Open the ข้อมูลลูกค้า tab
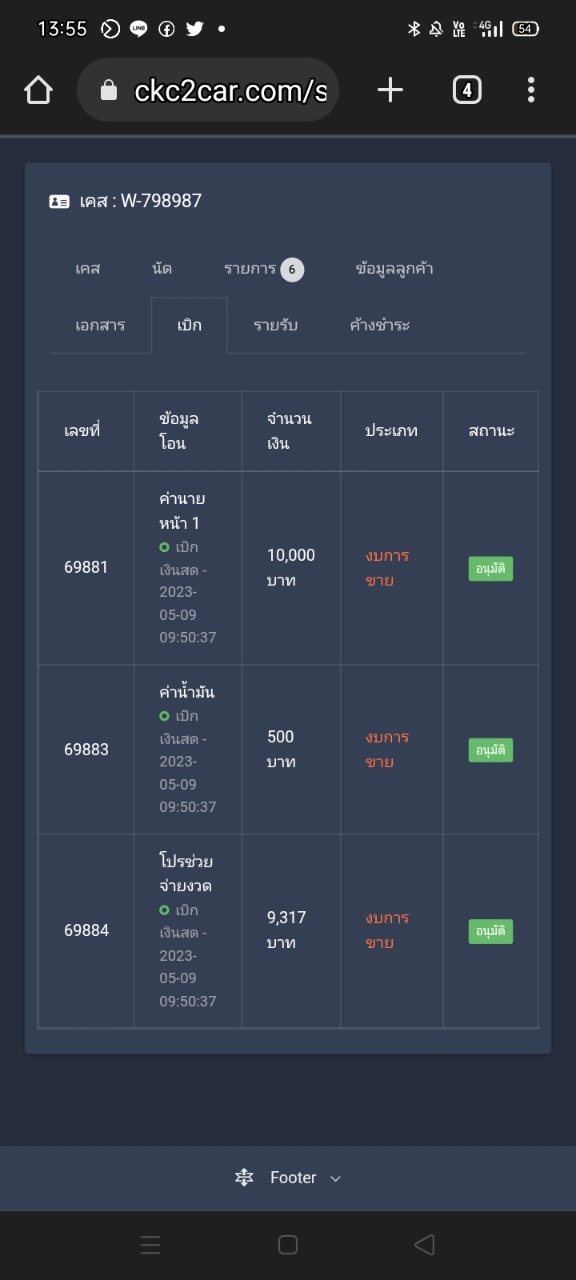Viewport: 576px width, 1280px height. 394,269
